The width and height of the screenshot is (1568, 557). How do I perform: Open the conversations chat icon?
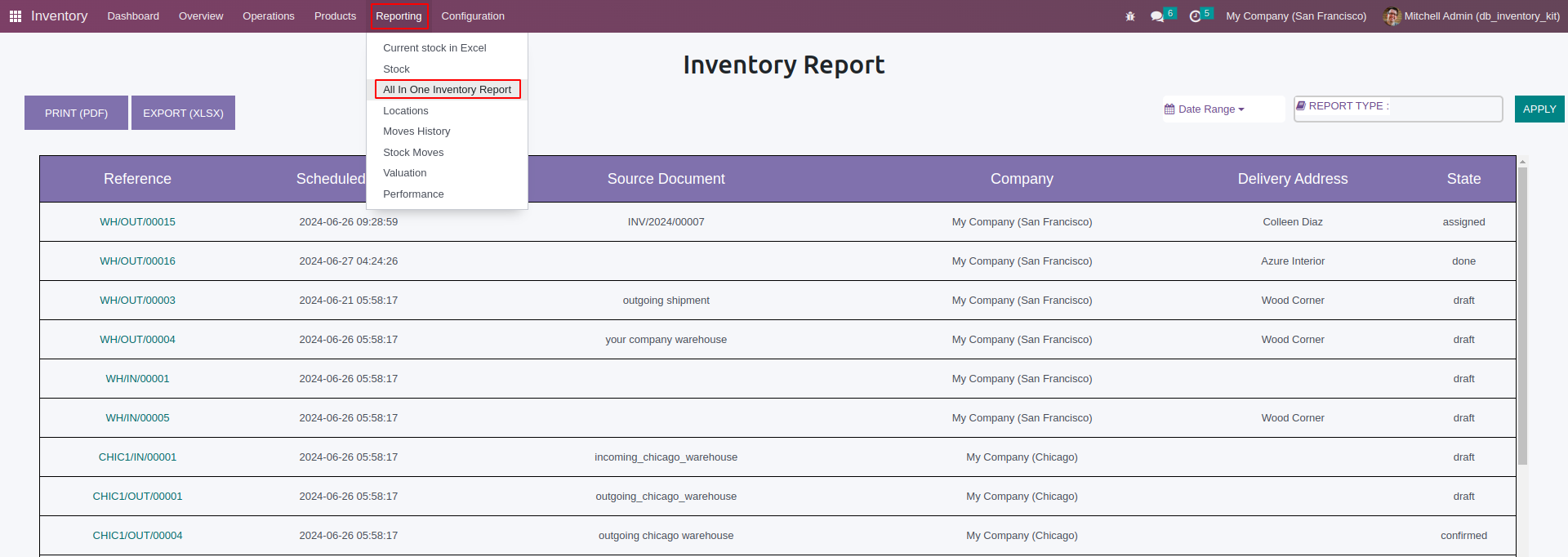1156,16
